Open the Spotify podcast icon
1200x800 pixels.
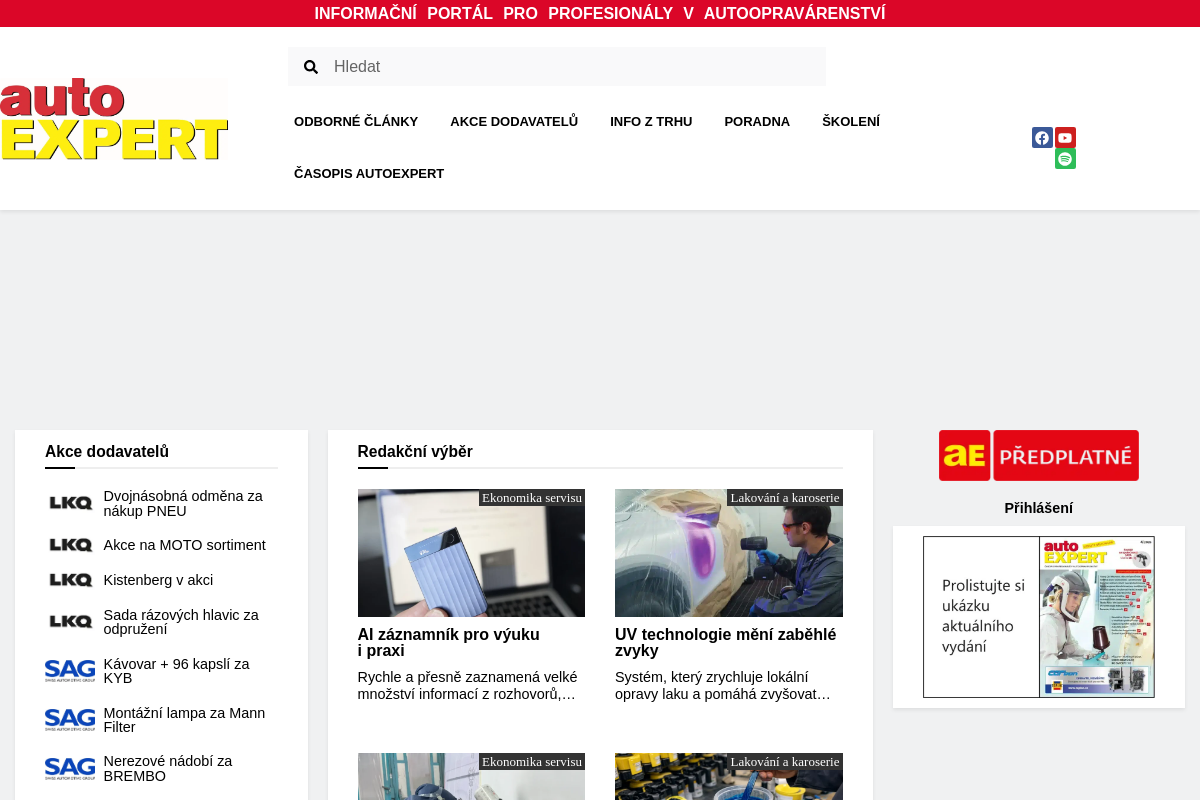[x=1065, y=159]
